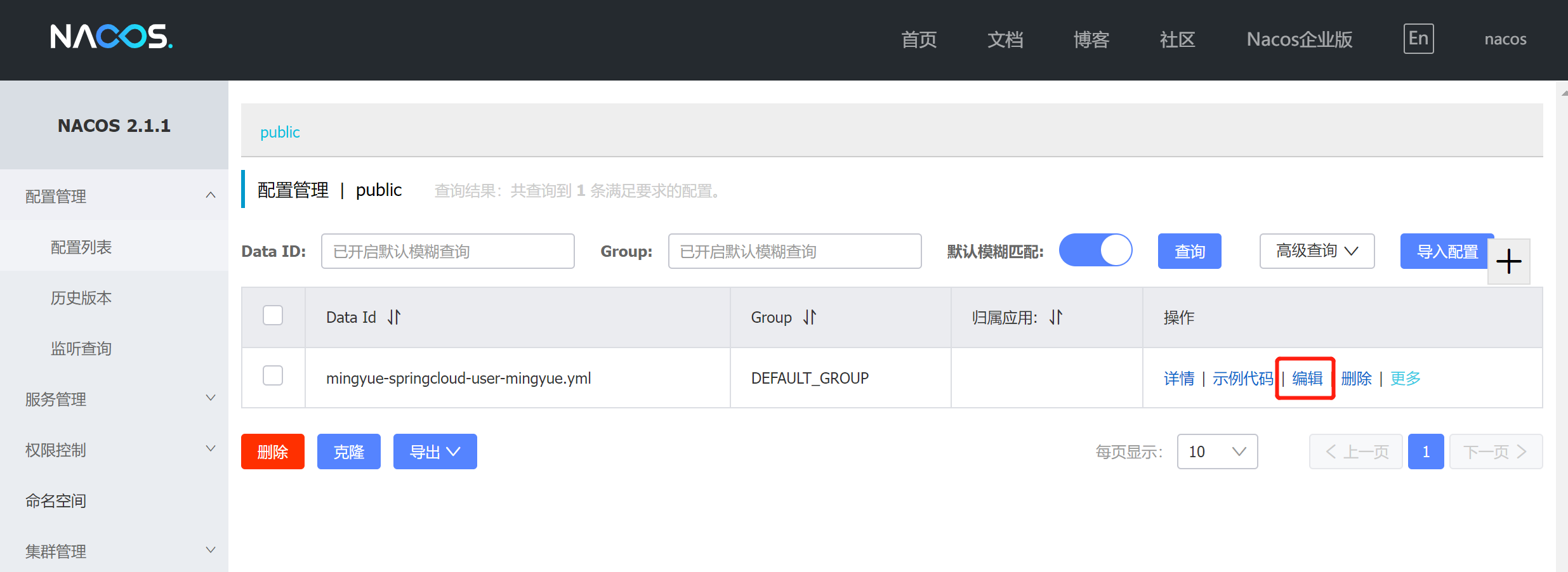Open the 高级查询 dropdown
This screenshot has width=1568, height=572.
[1317, 251]
